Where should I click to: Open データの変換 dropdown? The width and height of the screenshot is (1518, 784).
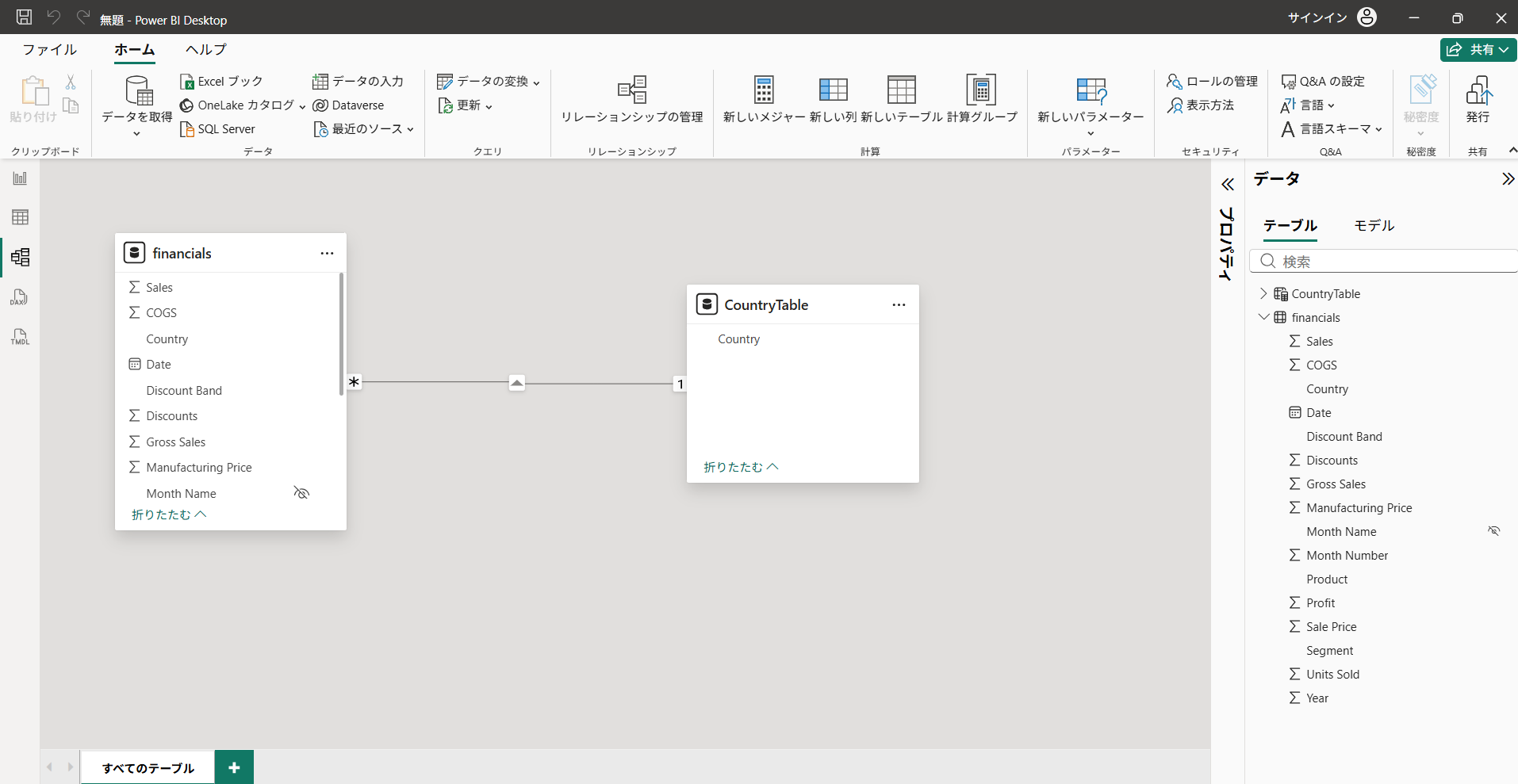click(x=488, y=82)
